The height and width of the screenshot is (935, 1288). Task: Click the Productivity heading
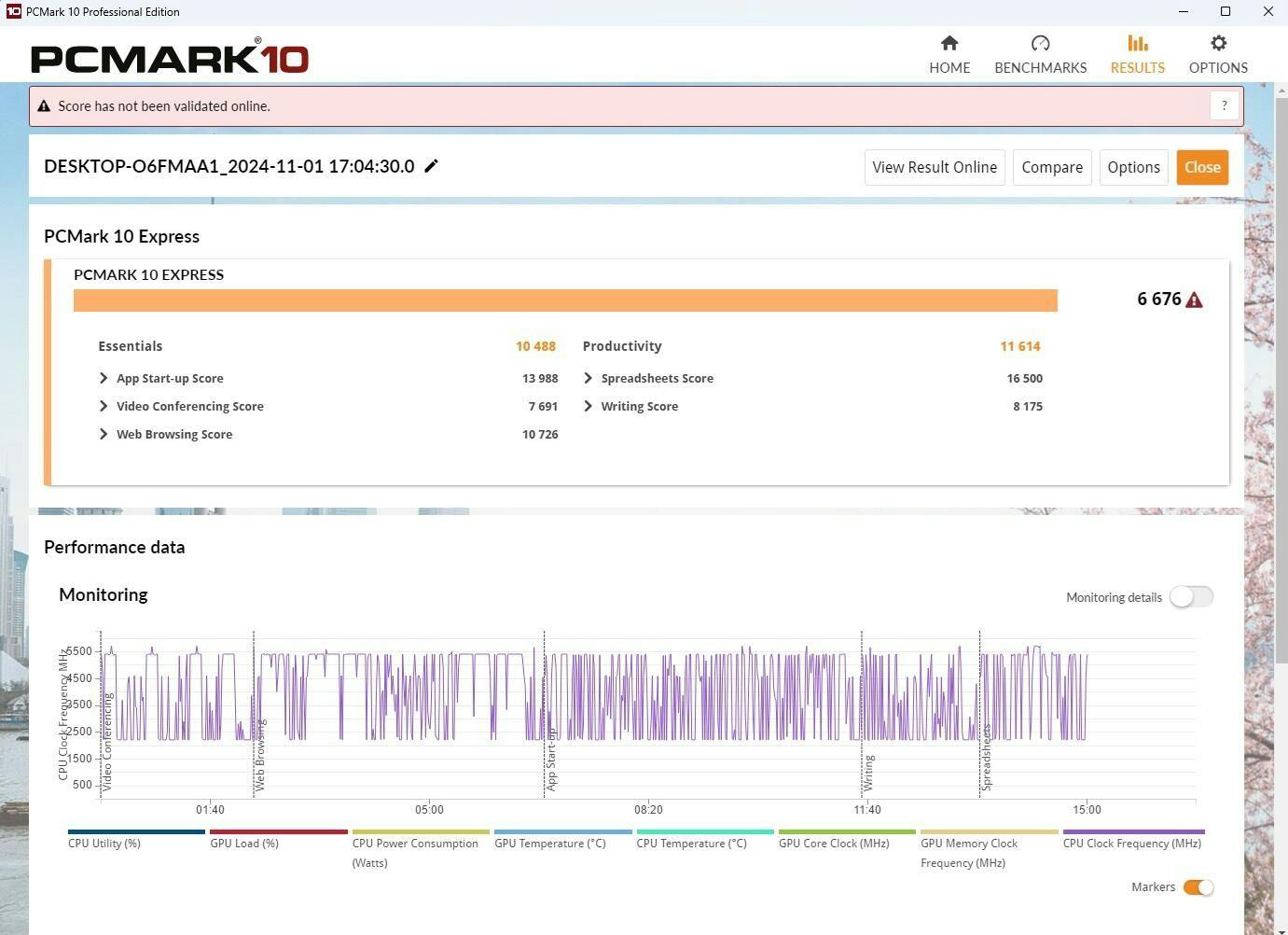click(622, 346)
